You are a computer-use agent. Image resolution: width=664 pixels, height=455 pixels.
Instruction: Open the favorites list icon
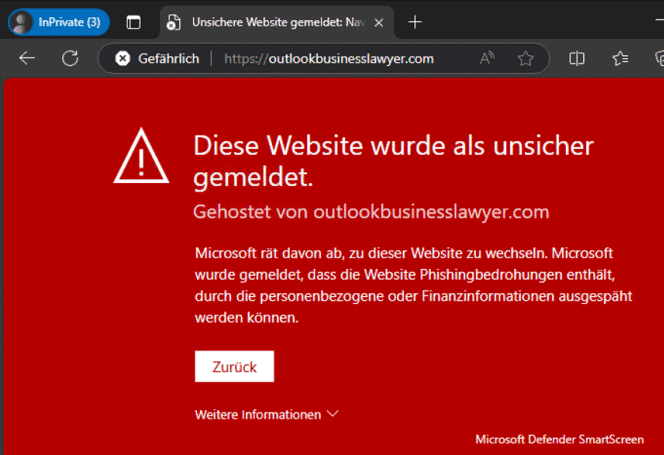point(620,58)
